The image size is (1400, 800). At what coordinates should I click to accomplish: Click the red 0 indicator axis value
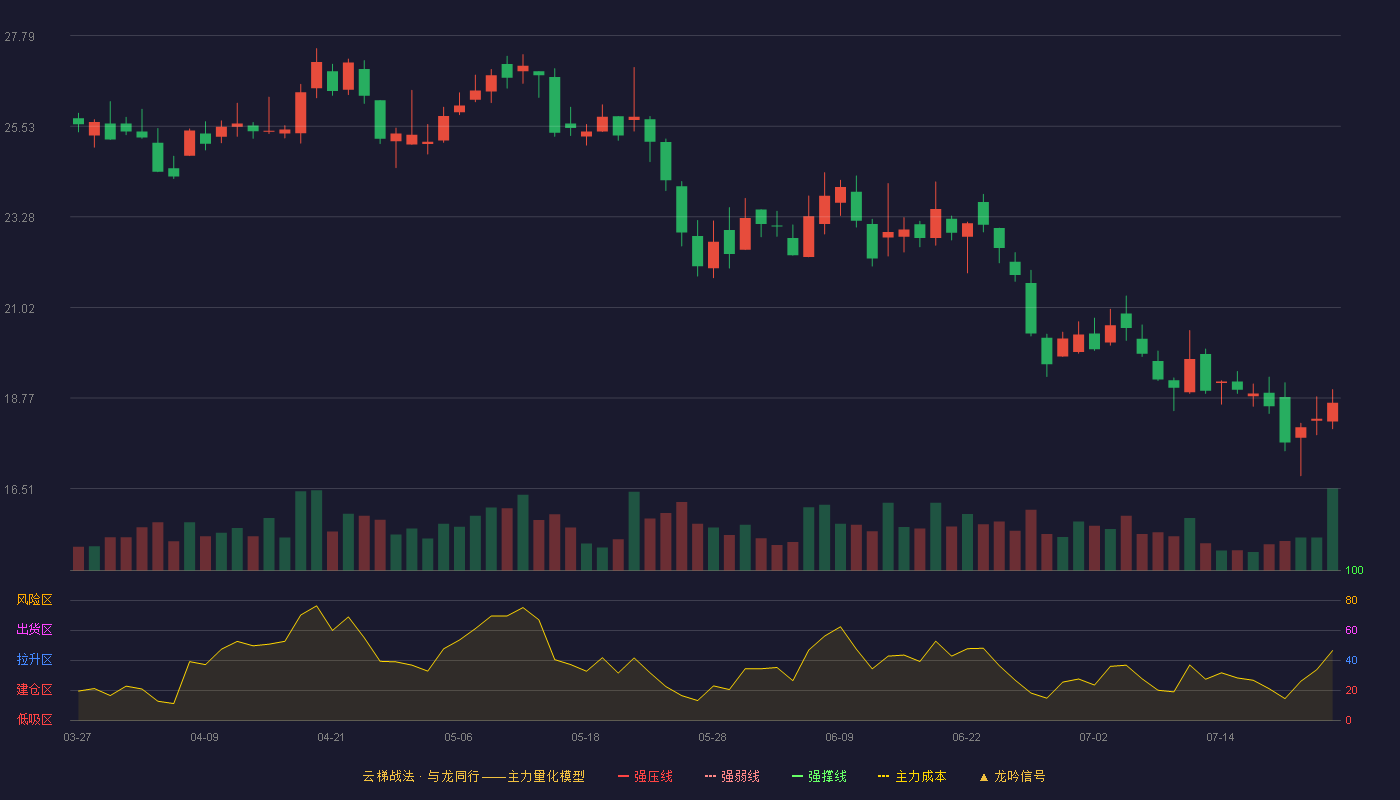pyautogui.click(x=1348, y=720)
